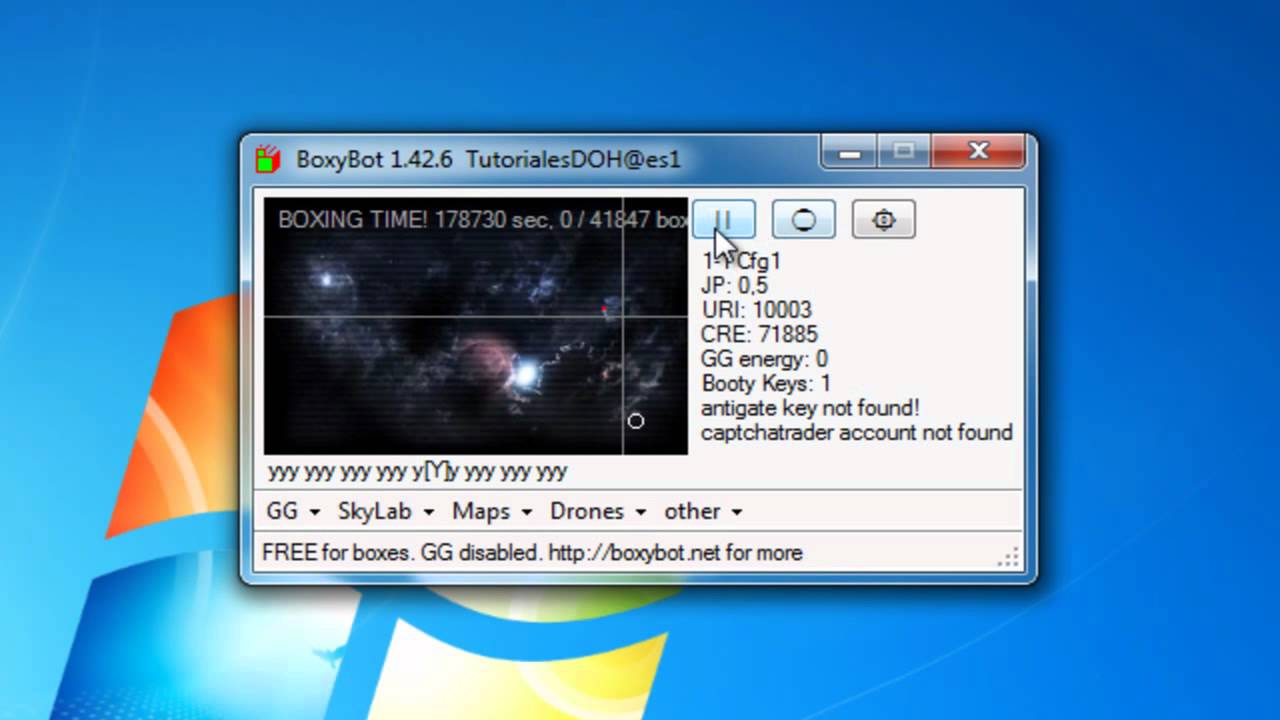Click 'captchatrader account not found' message

pos(857,432)
